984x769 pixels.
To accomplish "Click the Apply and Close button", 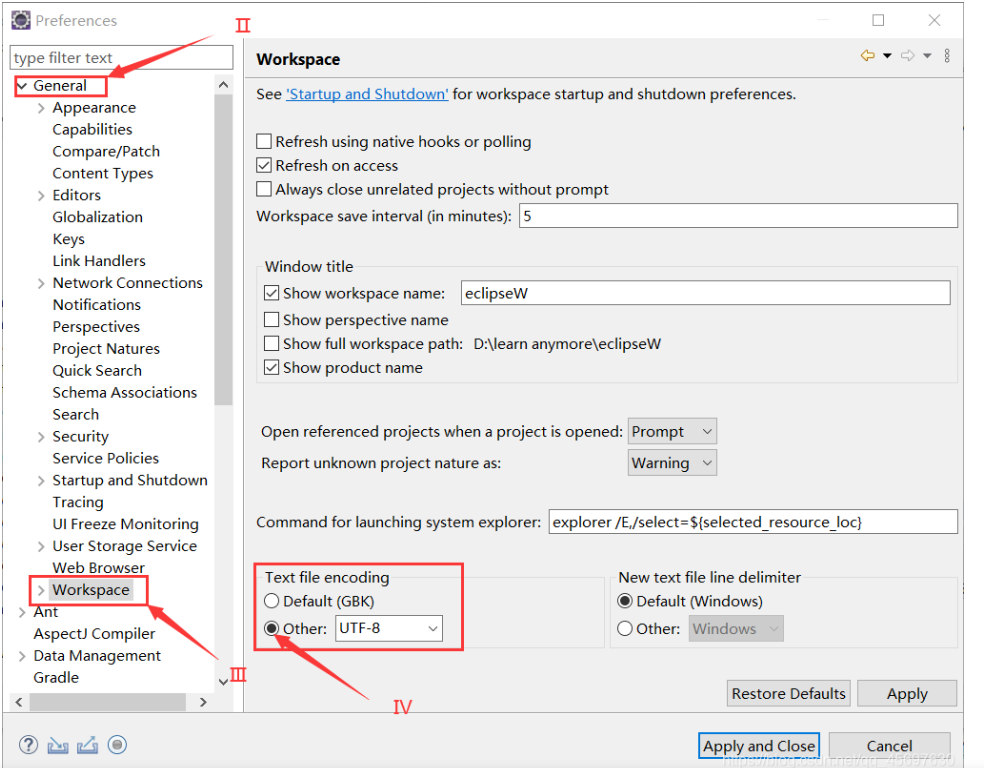I will click(759, 746).
